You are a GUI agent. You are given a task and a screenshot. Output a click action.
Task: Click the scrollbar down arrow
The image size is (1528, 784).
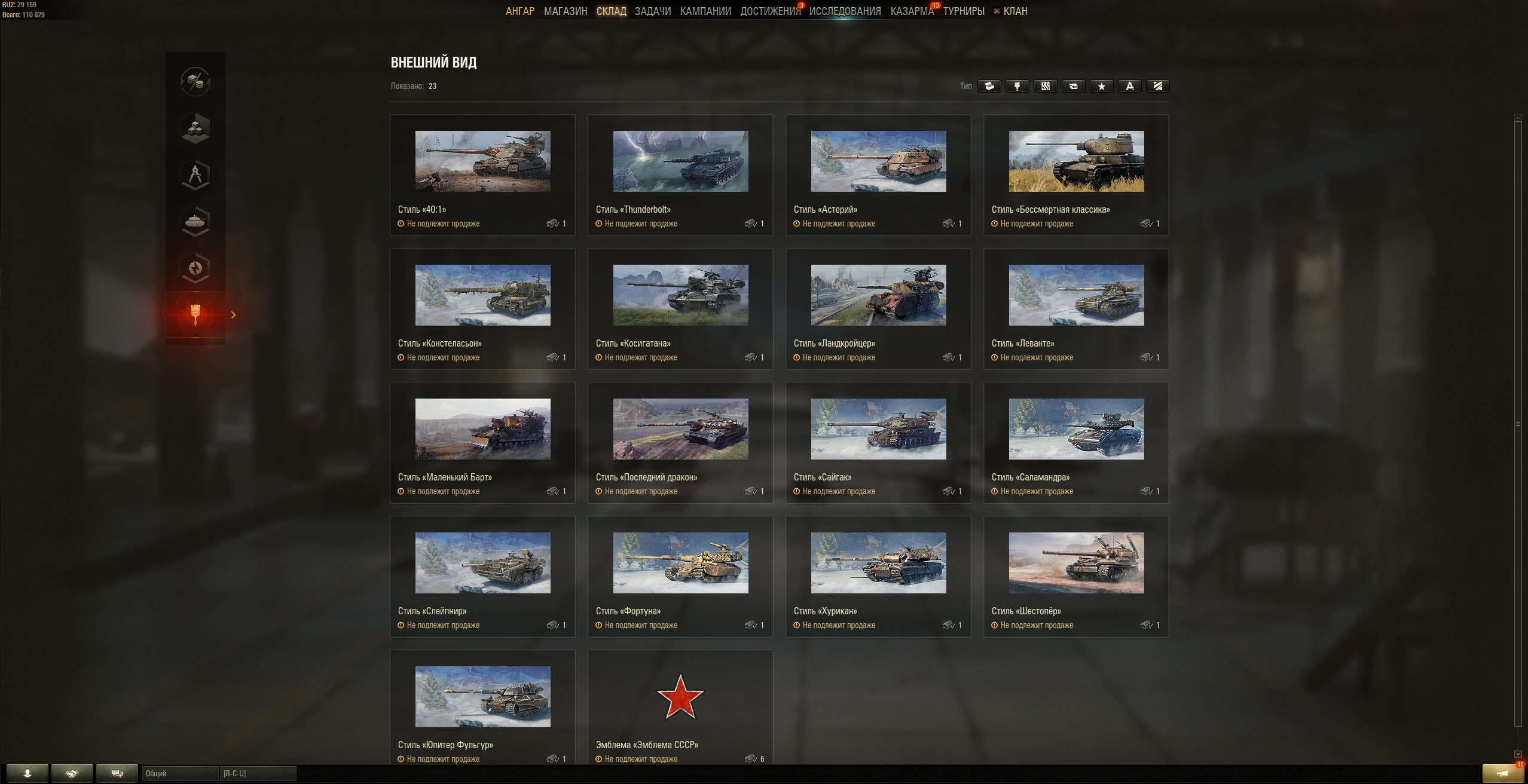pos(1518,754)
